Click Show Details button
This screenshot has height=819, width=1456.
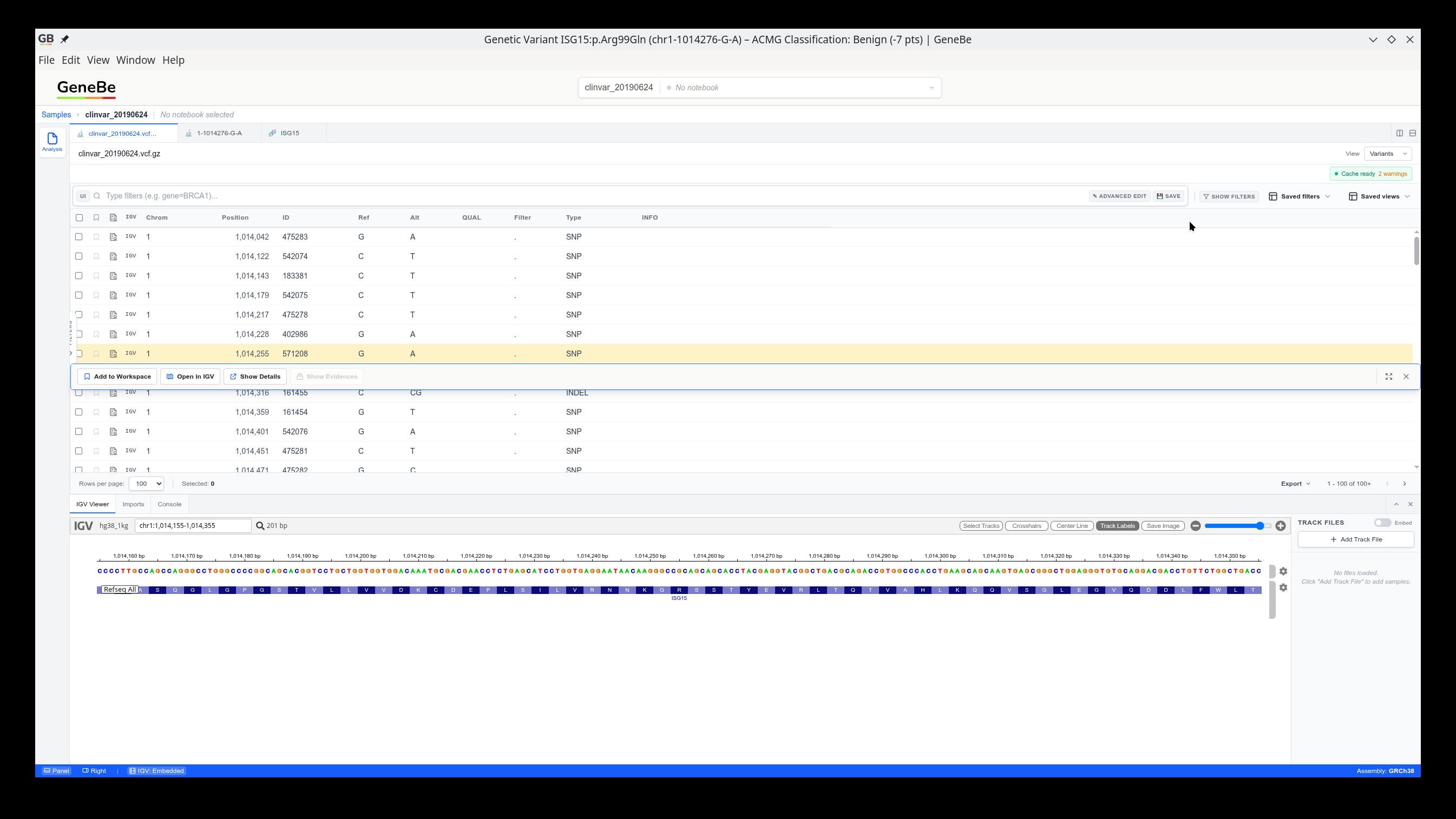255,377
